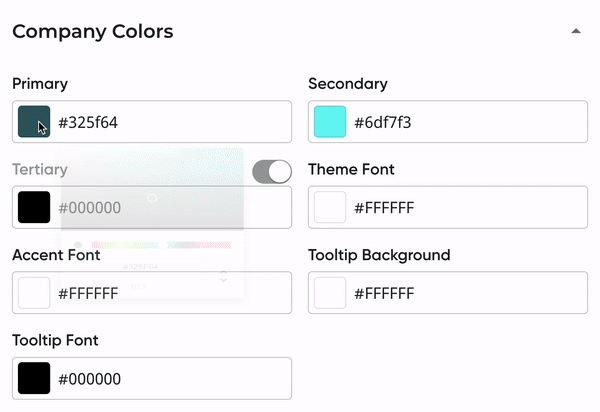This screenshot has height=412, width=600.
Task: Open the Tooltip Font black swatch
Action: click(34, 378)
